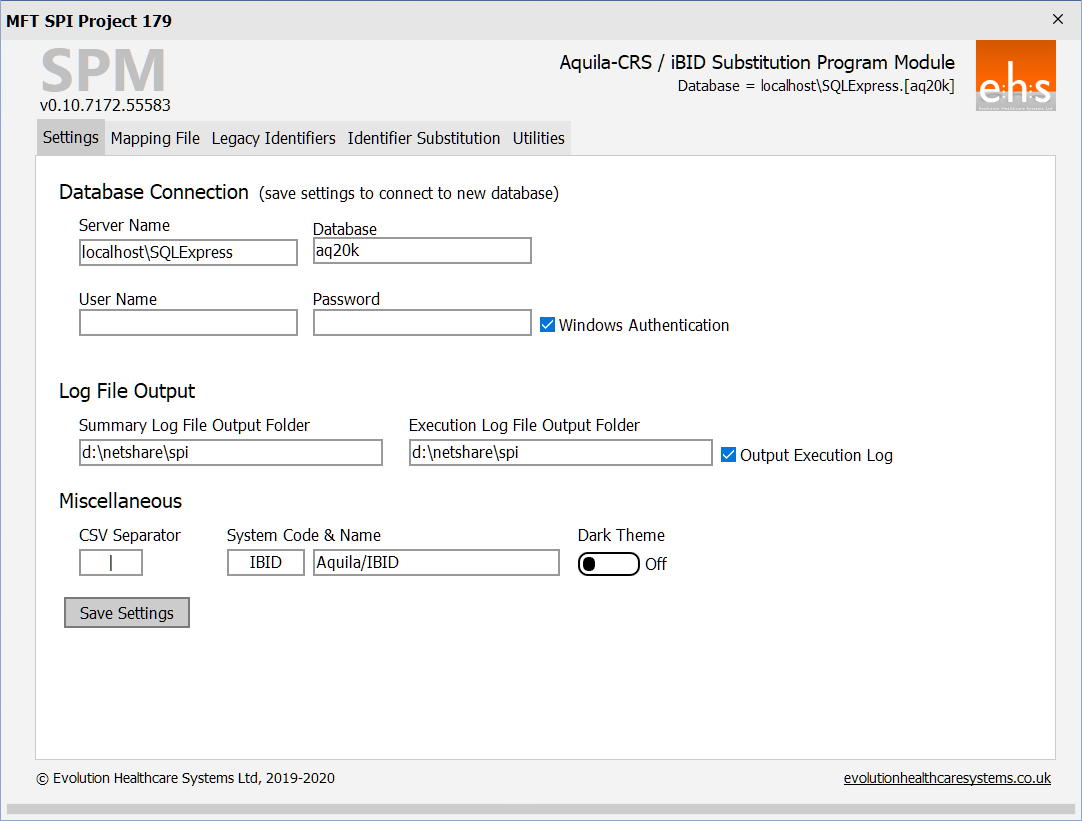Click the EHS orange logo icon
Viewport: 1082px width, 821px height.
(x=1015, y=76)
